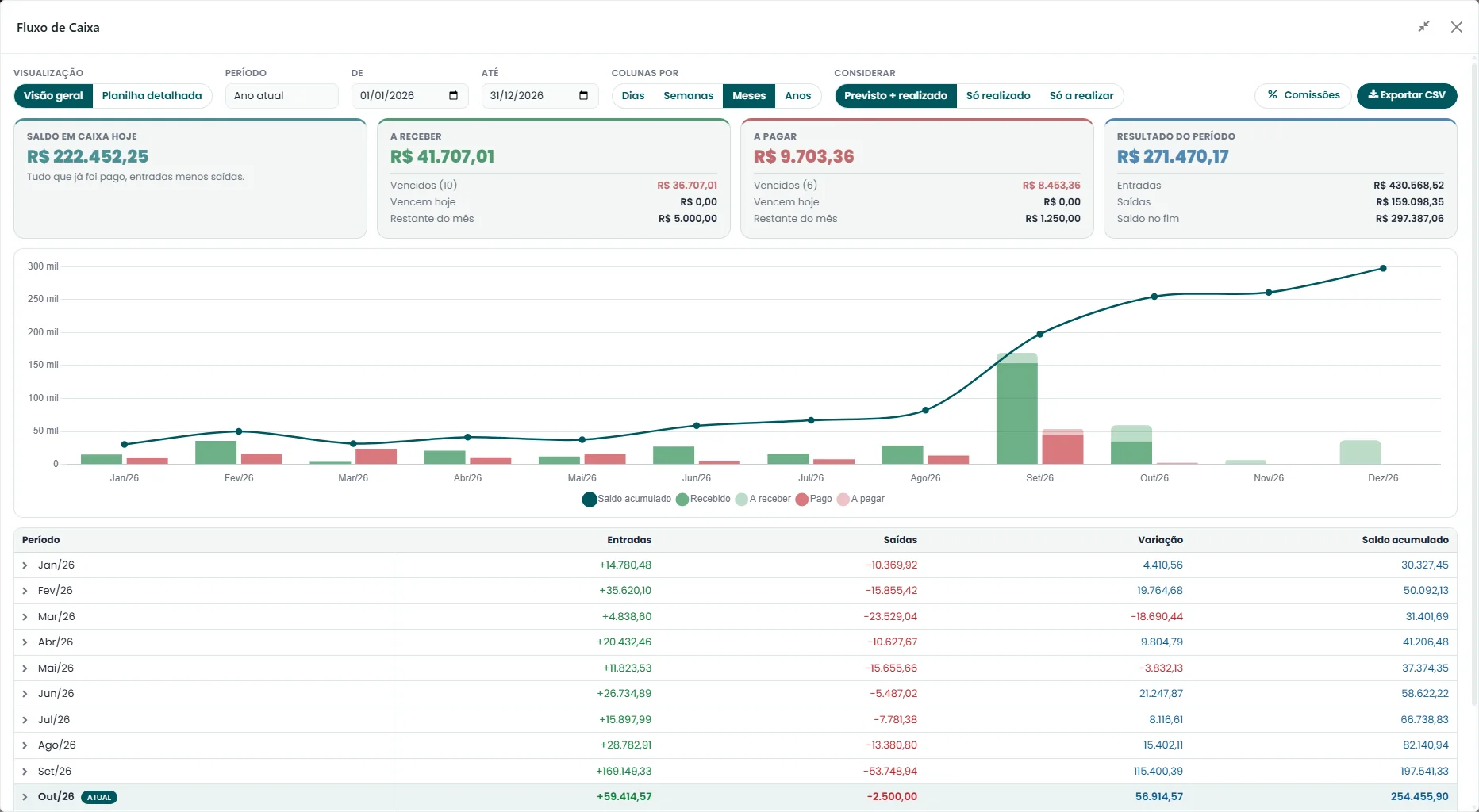Expand the Abr/26 row

pyautogui.click(x=25, y=642)
